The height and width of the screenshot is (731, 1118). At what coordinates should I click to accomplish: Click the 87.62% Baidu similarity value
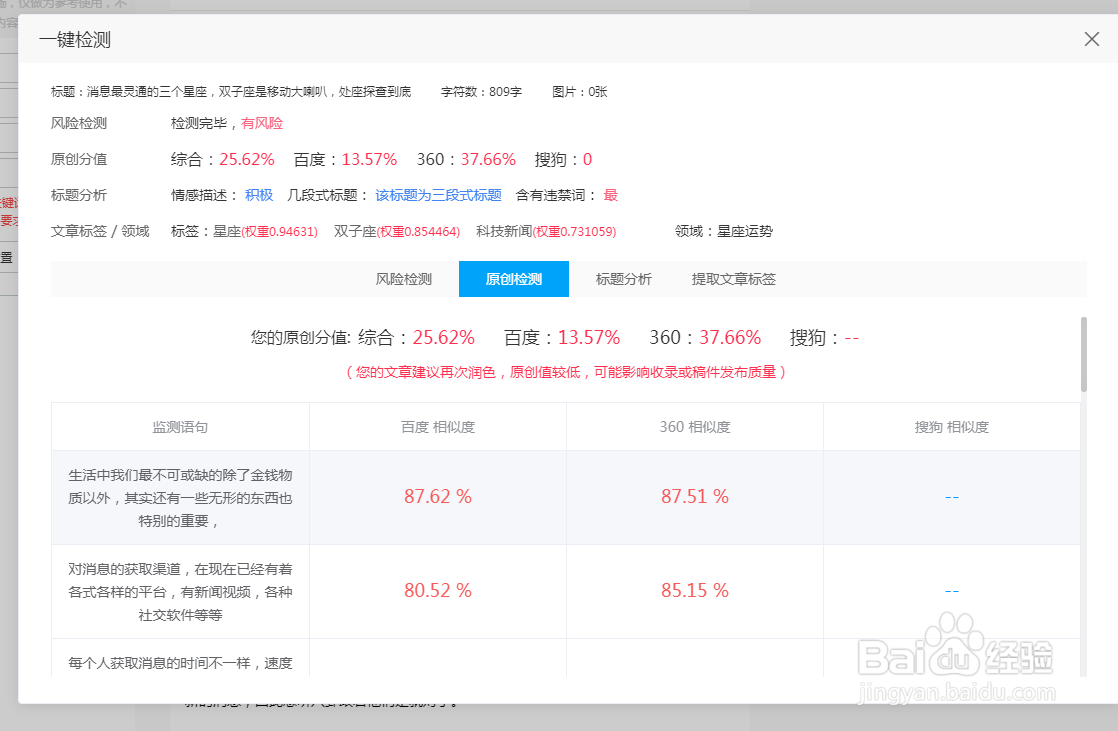(x=437, y=496)
